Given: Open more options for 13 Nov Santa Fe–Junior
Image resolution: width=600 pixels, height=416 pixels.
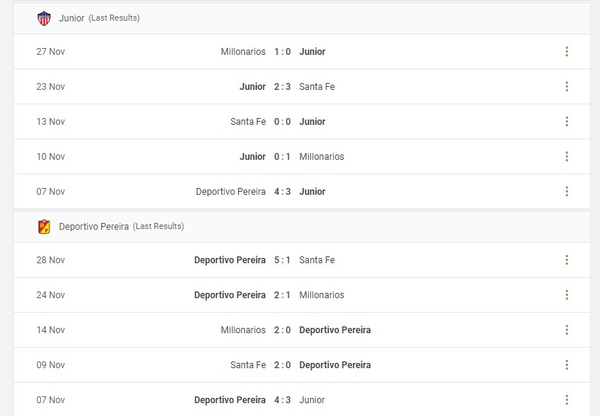Looking at the screenshot, I should pyautogui.click(x=566, y=122).
